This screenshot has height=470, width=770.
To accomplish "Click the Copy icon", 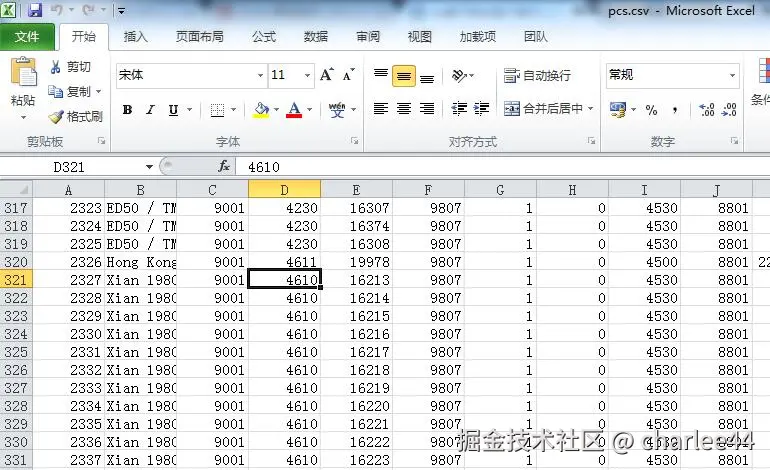I will pyautogui.click(x=55, y=91).
